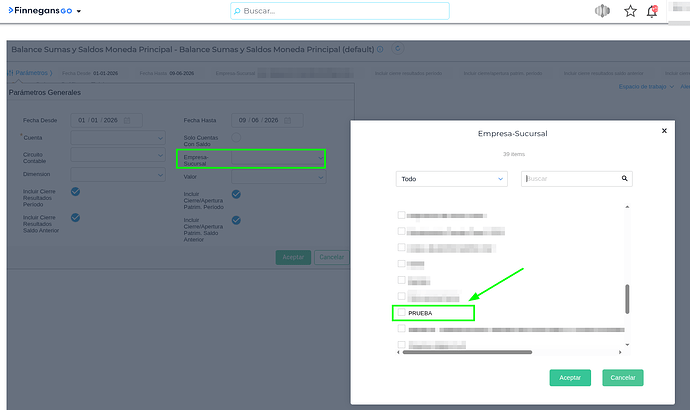Screen dimensions: 690x410
Task: Open the notifications bell icon
Action: 652,11
